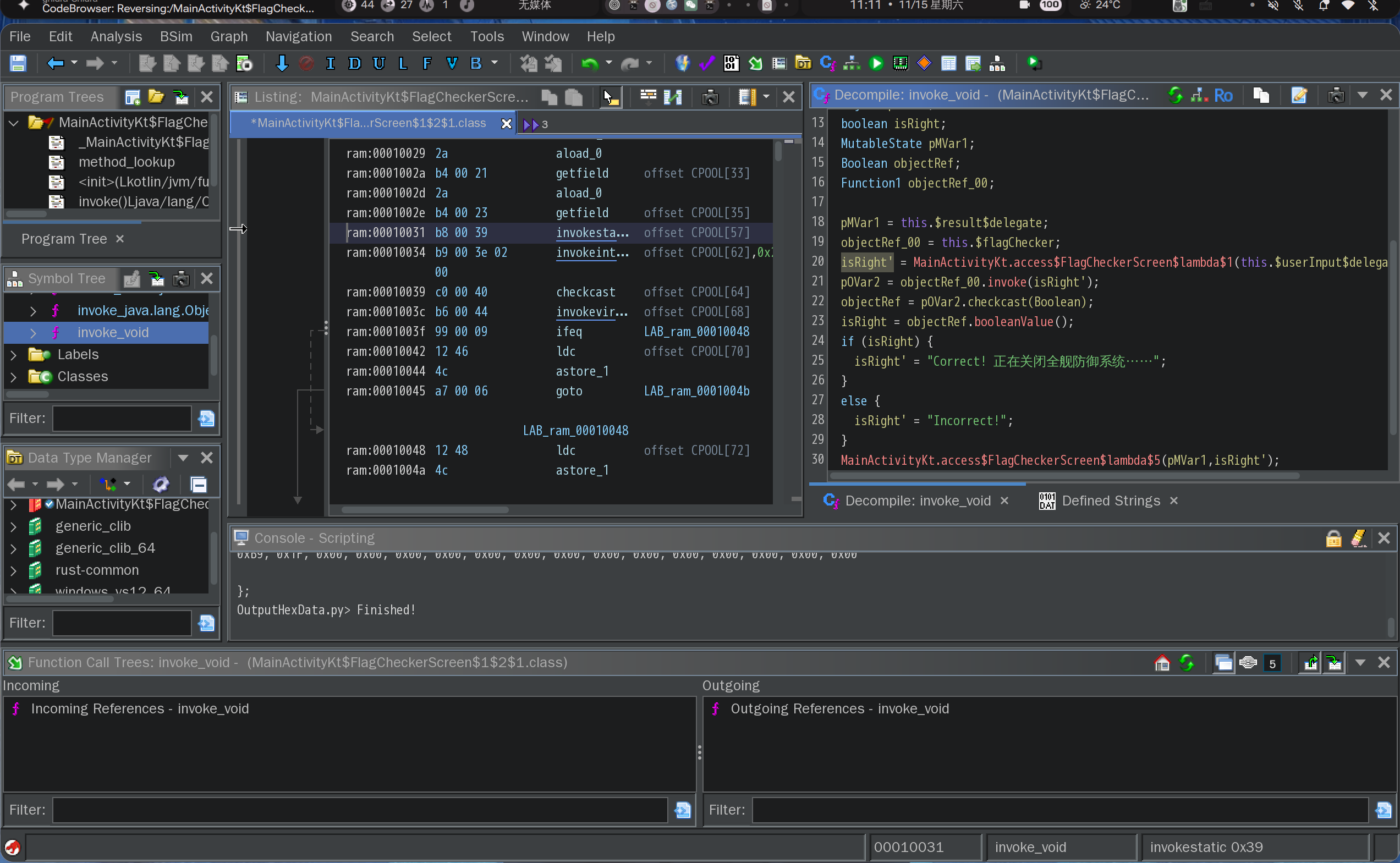The image size is (1400, 863).
Task: Toggle Ro read-only button in Decompile header
Action: point(1223,95)
